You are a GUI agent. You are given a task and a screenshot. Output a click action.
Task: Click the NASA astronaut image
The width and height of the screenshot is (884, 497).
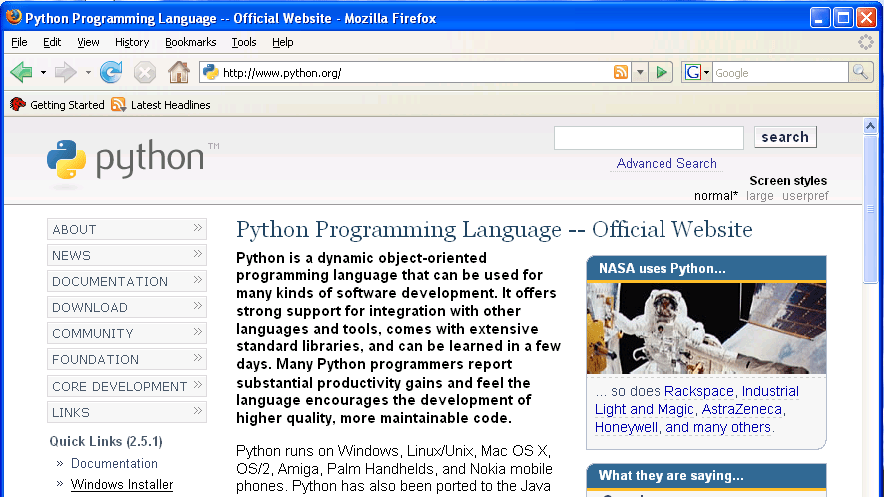[x=706, y=329]
